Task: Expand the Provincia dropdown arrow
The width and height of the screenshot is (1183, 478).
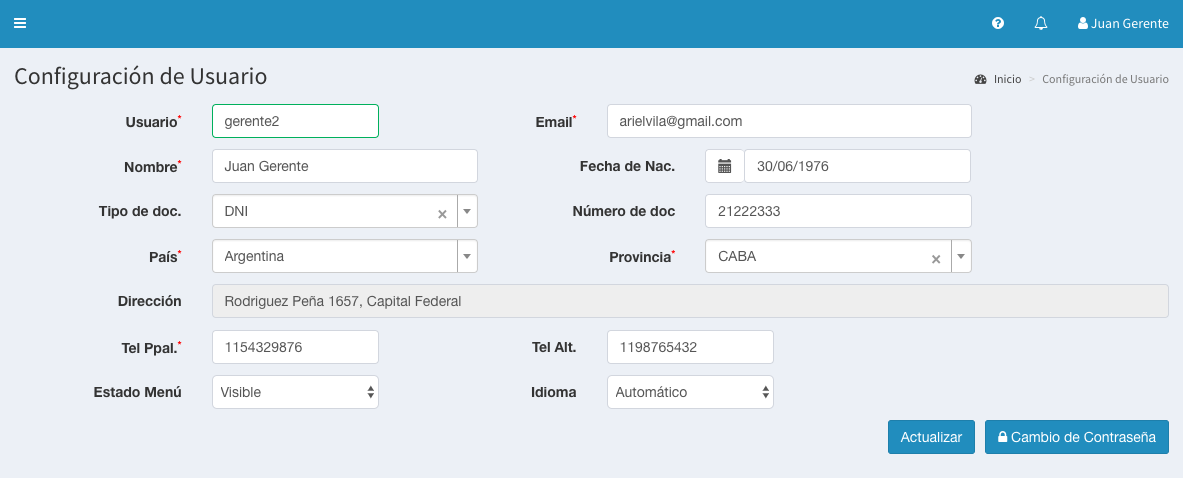Action: [x=961, y=257]
